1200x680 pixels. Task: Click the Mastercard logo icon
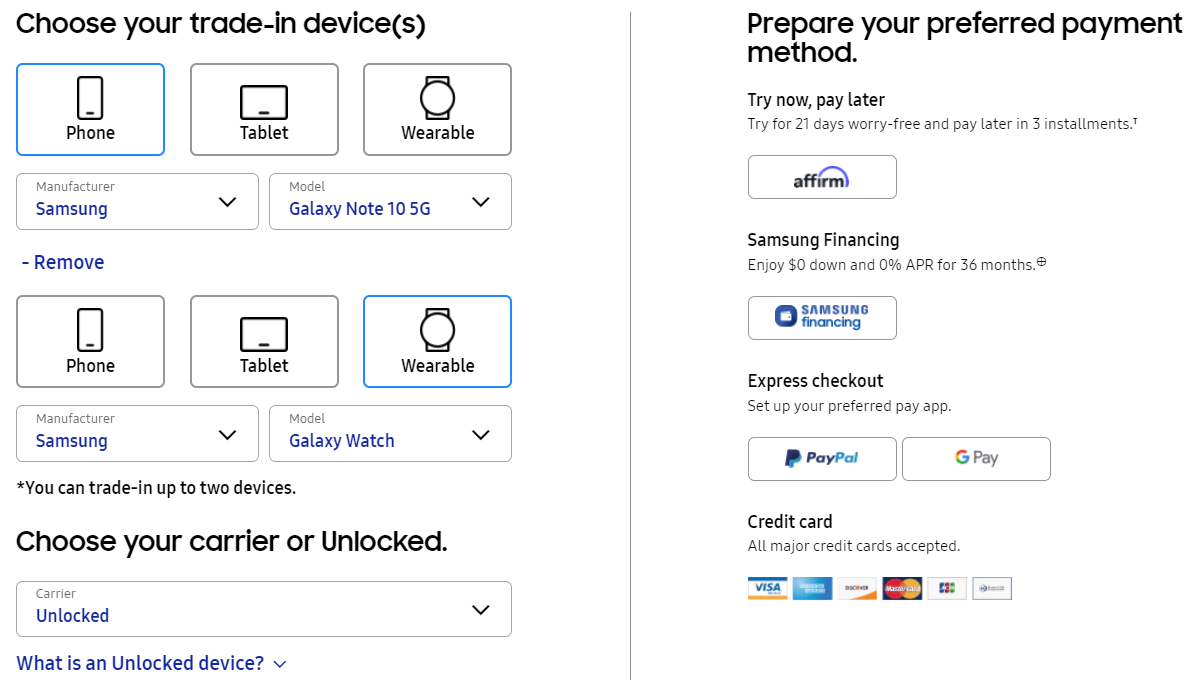point(902,588)
